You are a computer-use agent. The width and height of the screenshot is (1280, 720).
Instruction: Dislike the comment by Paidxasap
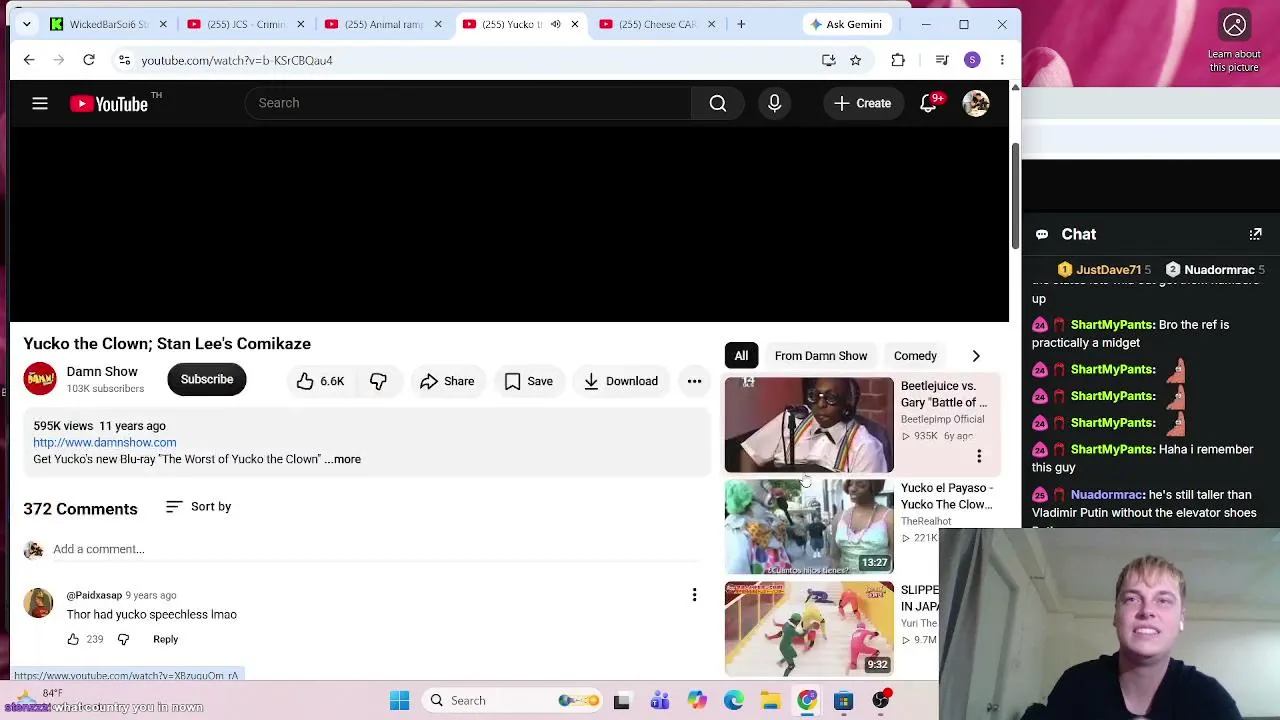(123, 639)
